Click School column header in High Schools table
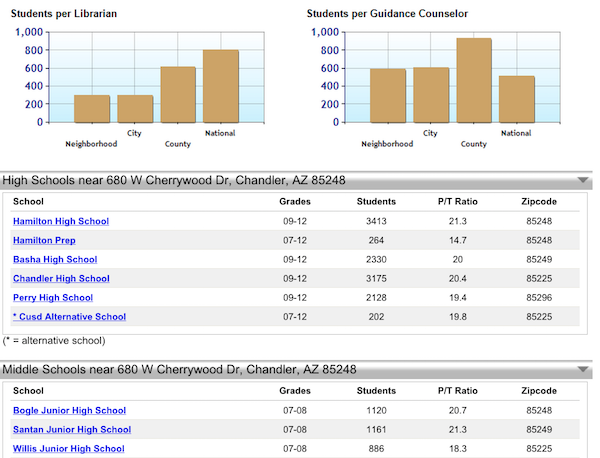 [x=28, y=202]
